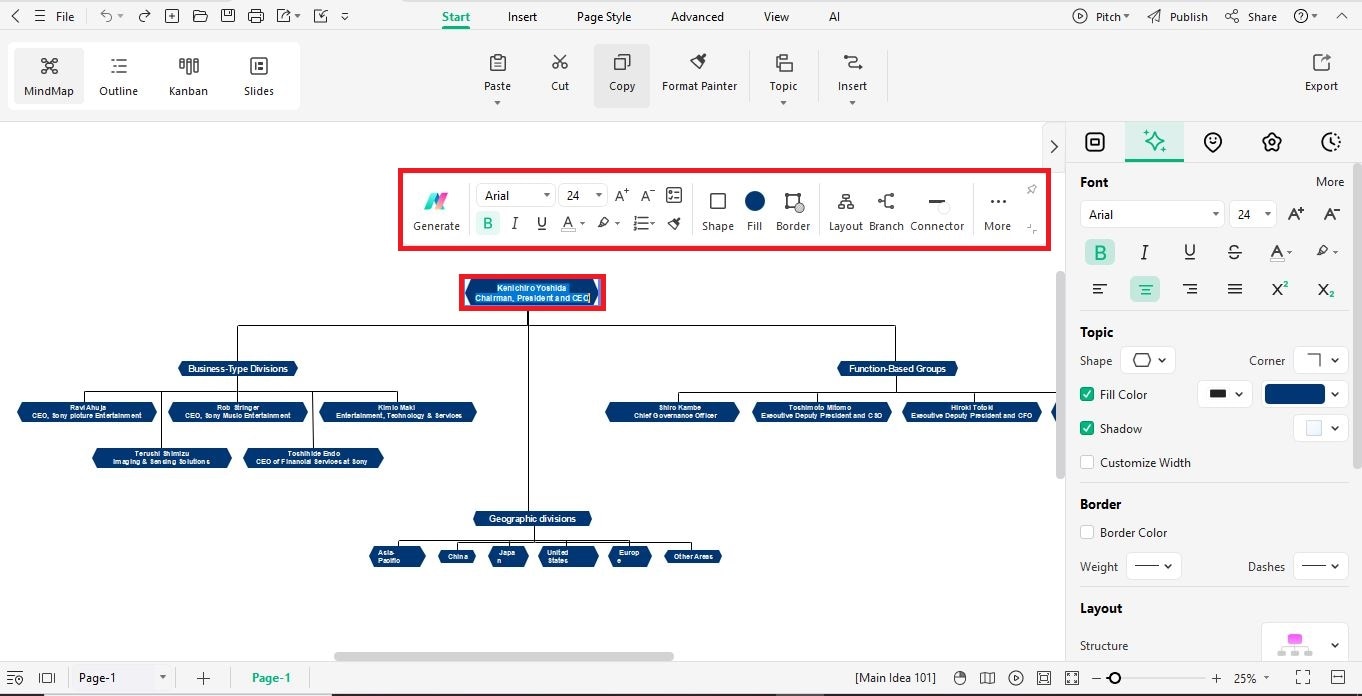The height and width of the screenshot is (696, 1362).
Task: Add a new page with the plus button
Action: coord(203,678)
